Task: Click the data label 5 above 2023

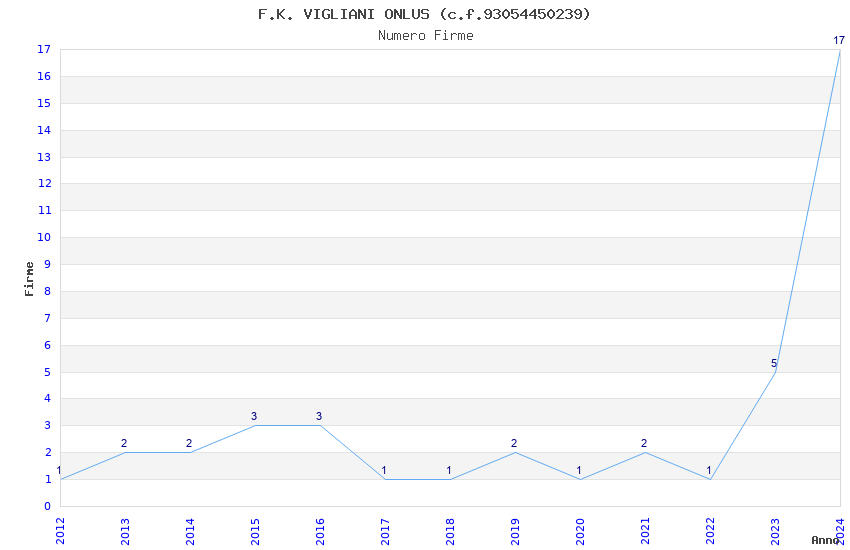Action: (774, 363)
